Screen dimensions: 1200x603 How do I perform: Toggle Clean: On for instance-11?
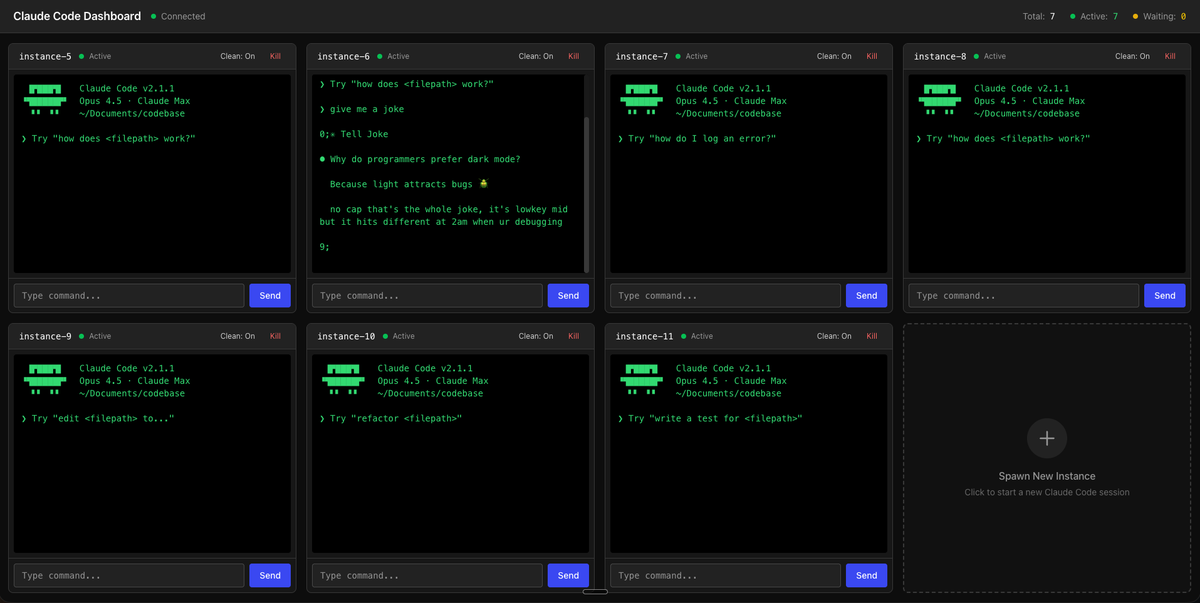(834, 336)
